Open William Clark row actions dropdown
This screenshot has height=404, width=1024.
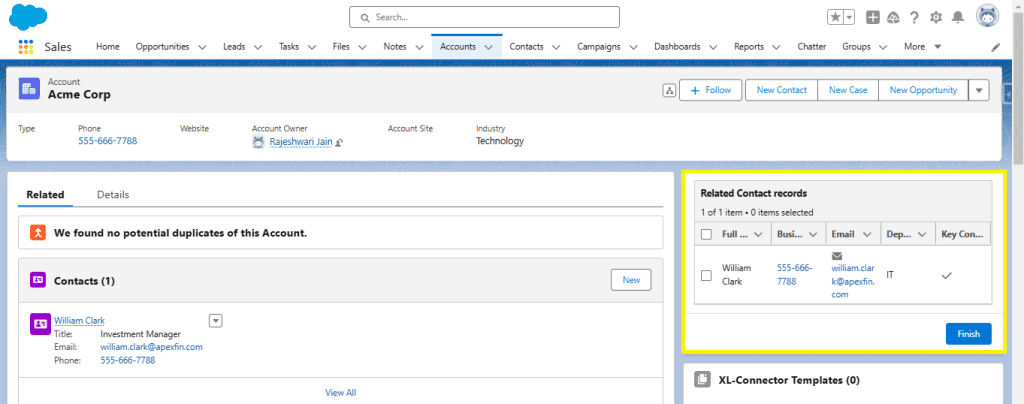click(216, 320)
